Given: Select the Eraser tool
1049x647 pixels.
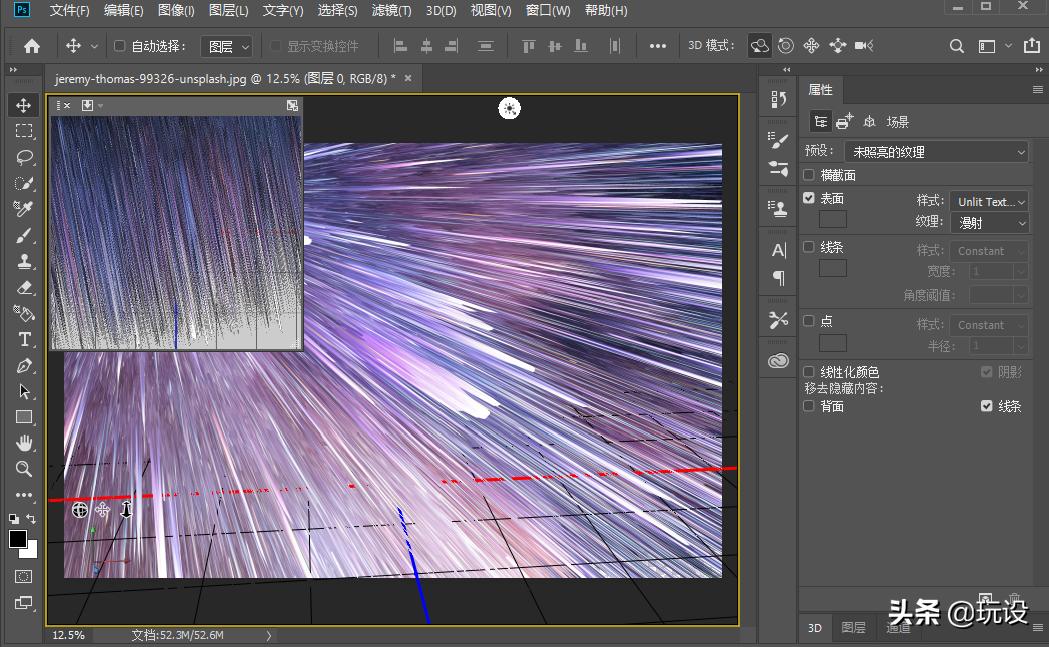Looking at the screenshot, I should click(24, 287).
